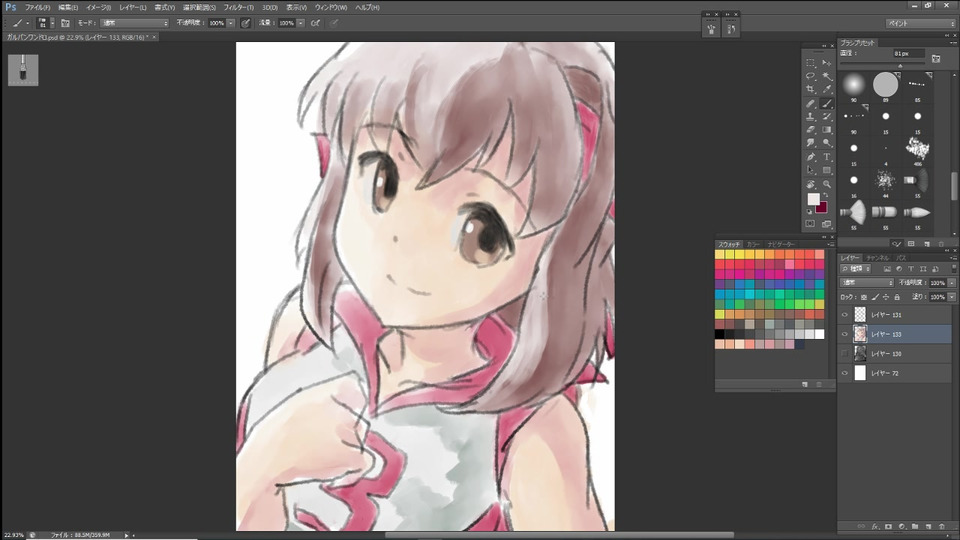Change the screen mode
Screen dimensions: 960x540
[x=827, y=224]
